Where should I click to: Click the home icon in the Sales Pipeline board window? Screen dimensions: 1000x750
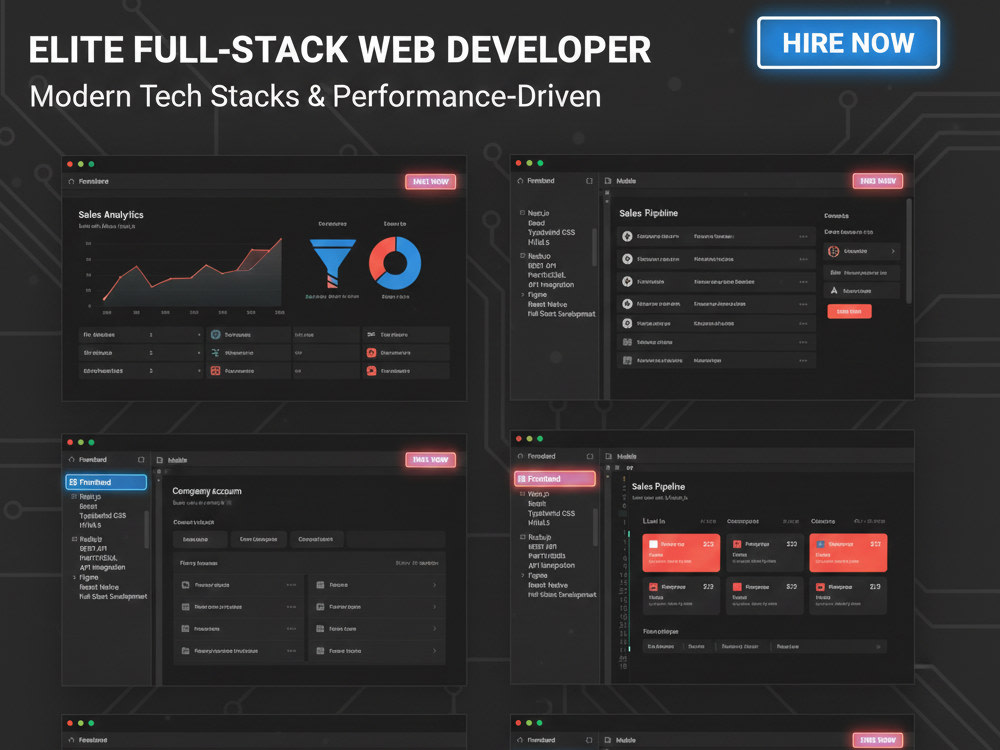(x=520, y=457)
